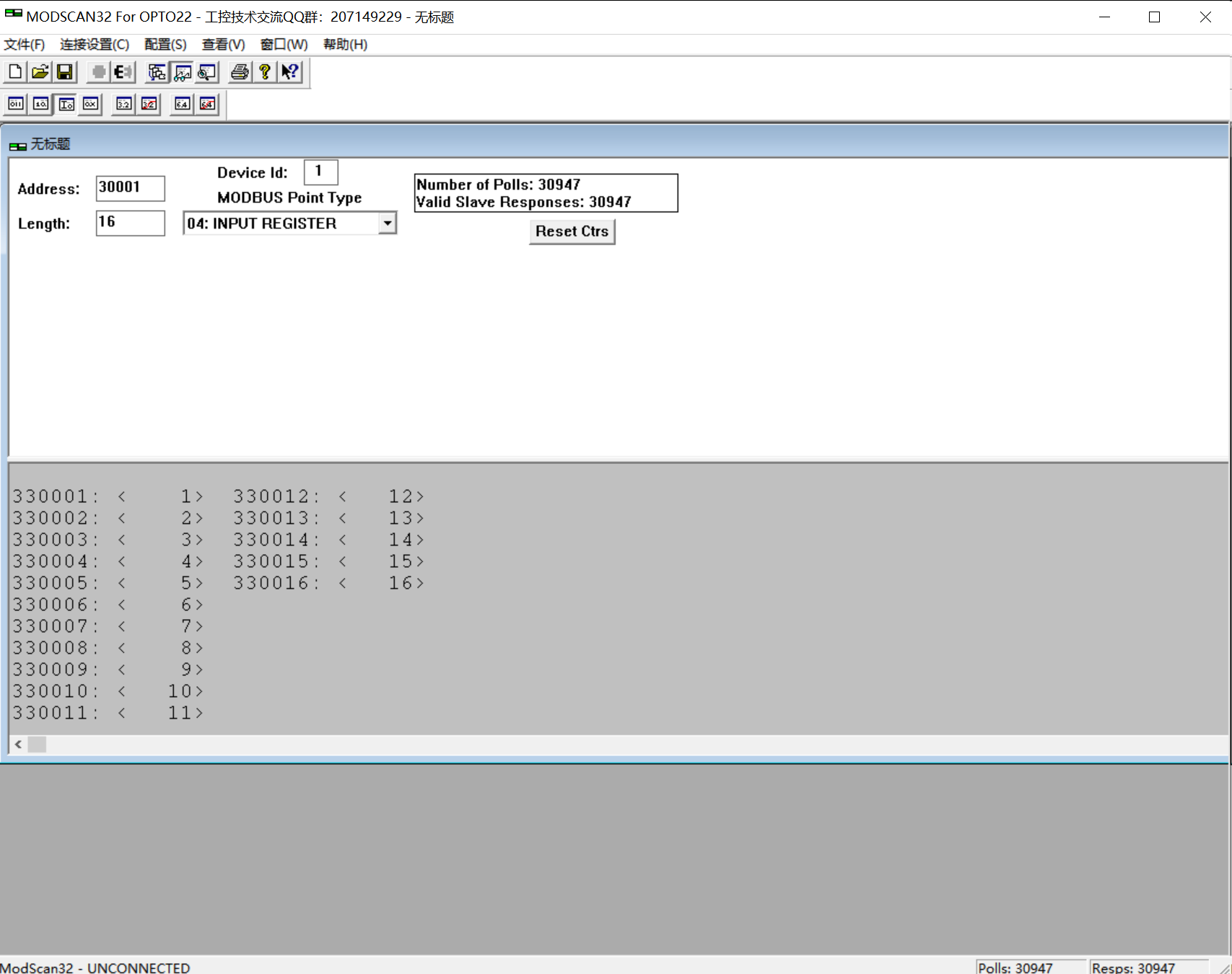Display values as 64-bit floating point
This screenshot has width=1232, height=974.
click(x=181, y=104)
